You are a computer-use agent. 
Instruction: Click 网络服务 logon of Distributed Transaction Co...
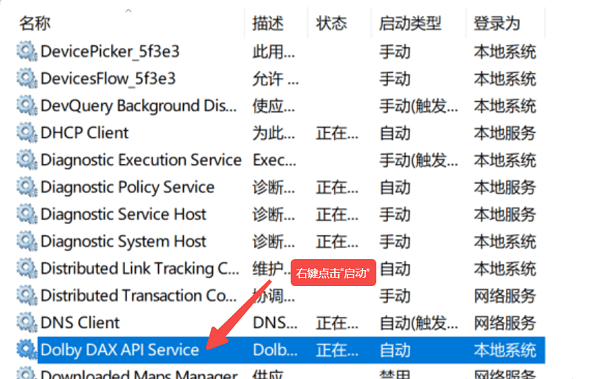(505, 296)
